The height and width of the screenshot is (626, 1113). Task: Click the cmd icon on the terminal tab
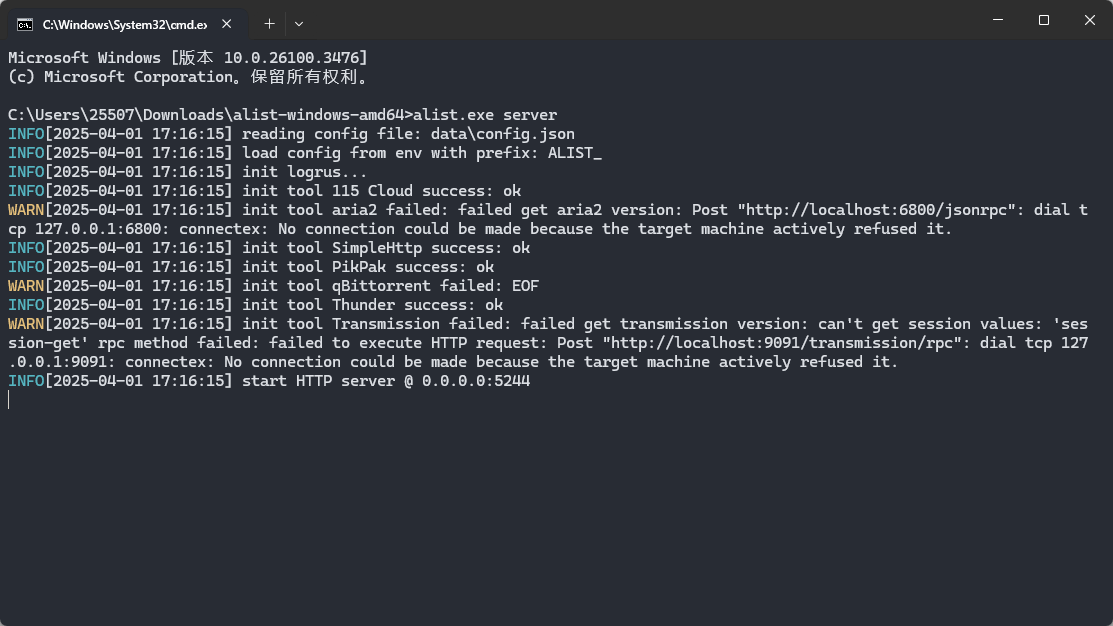coord(25,23)
